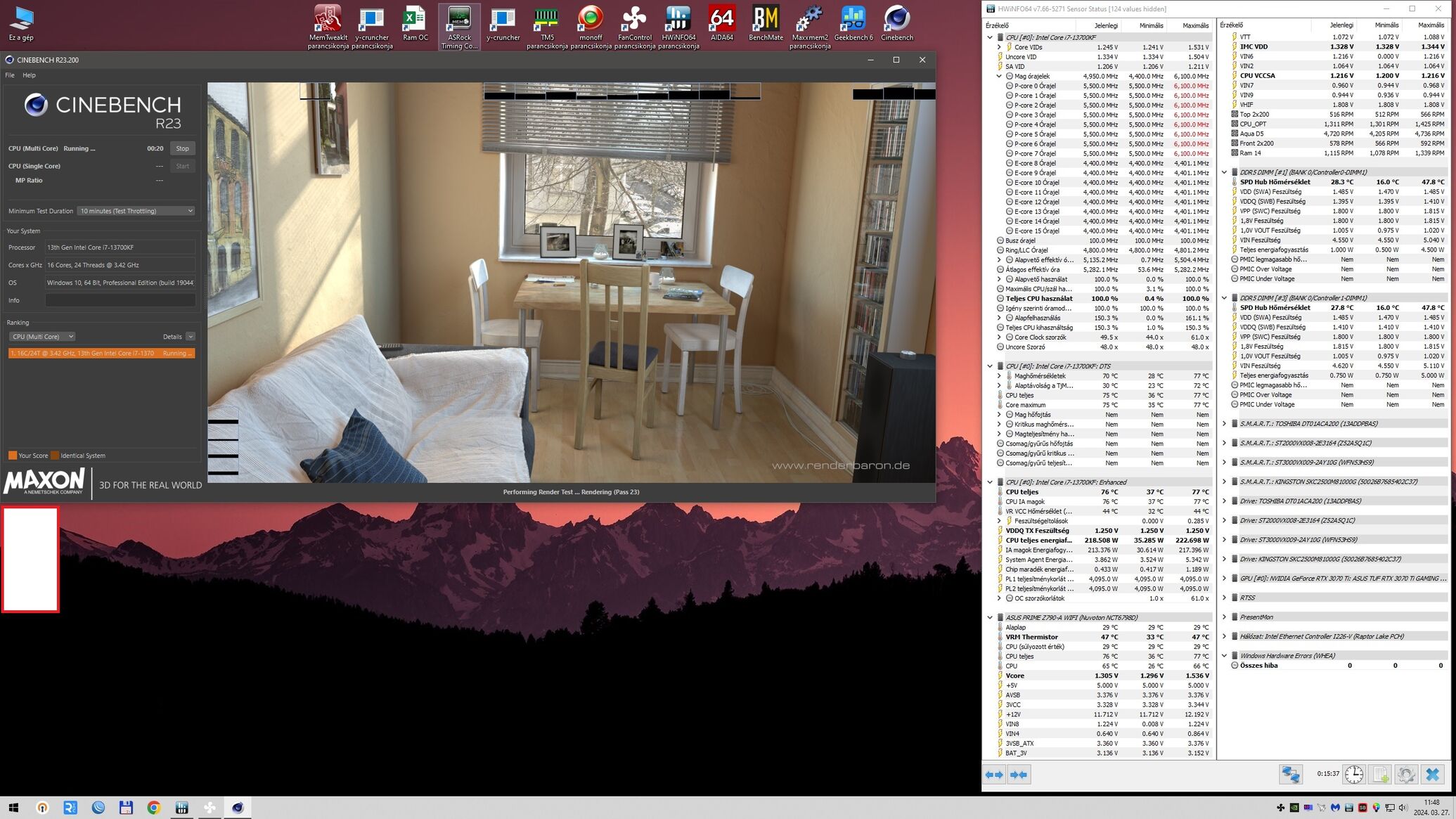The image size is (1456, 819).
Task: Stop the CPU Multi Core test
Action: click(182, 148)
